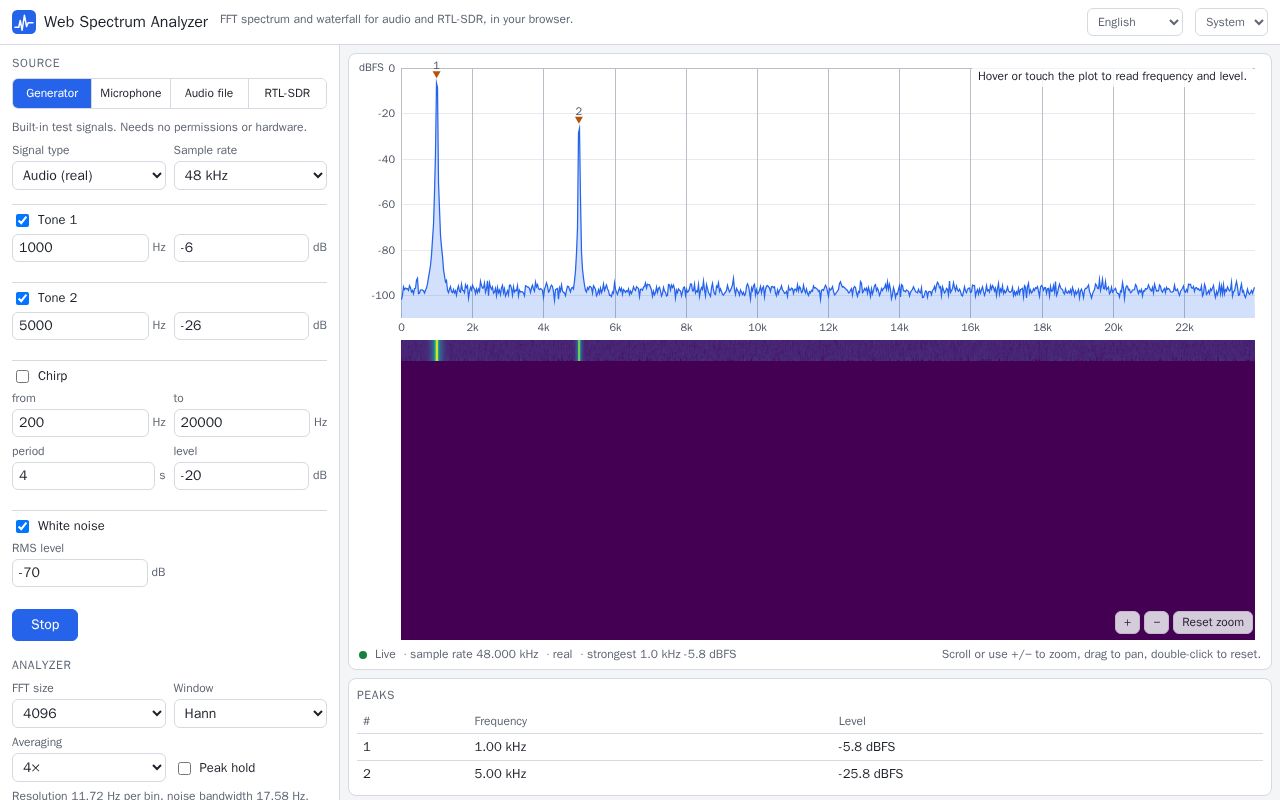Click the green Live status indicator dot
Viewport: 1280px width, 800px height.
pyautogui.click(x=363, y=655)
